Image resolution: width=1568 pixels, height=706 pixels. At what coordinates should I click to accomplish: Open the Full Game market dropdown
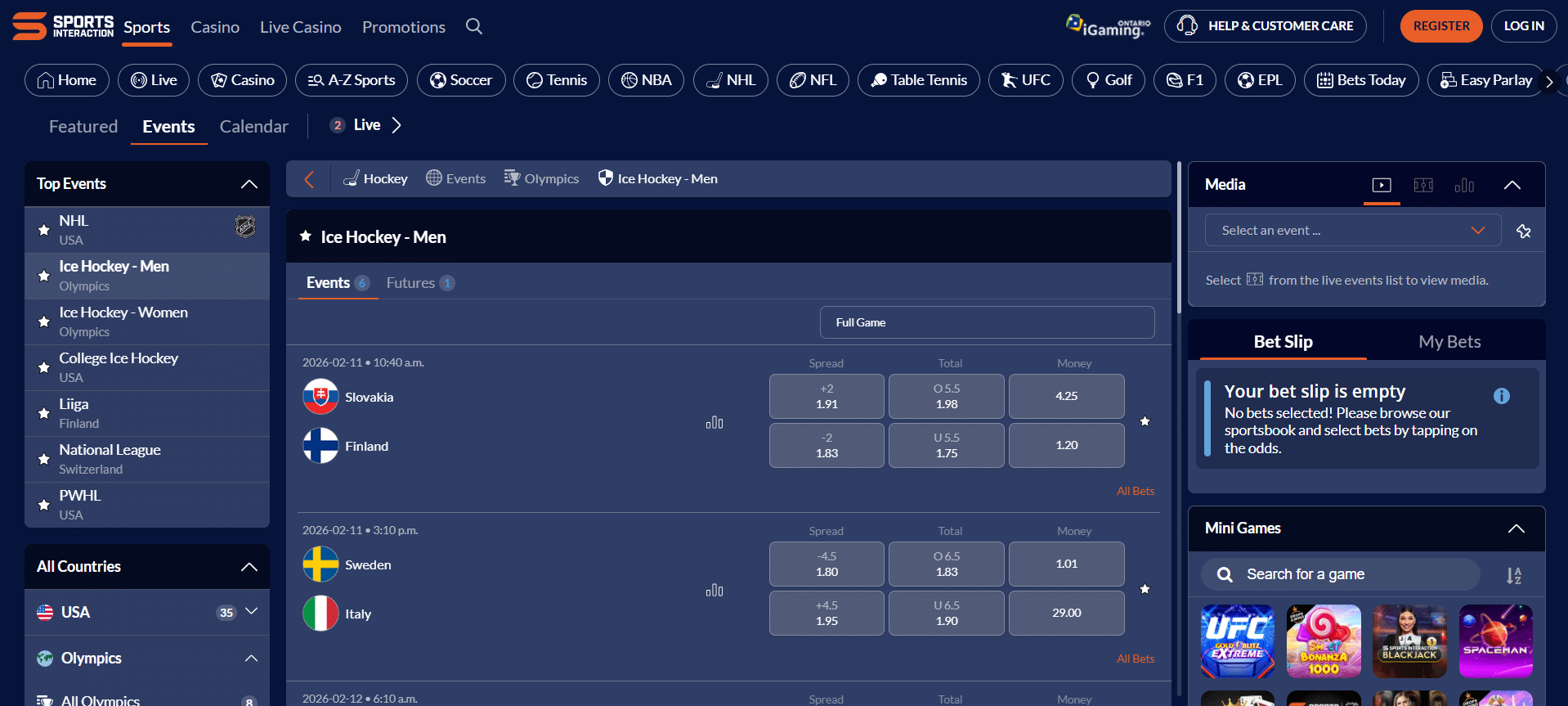[987, 322]
